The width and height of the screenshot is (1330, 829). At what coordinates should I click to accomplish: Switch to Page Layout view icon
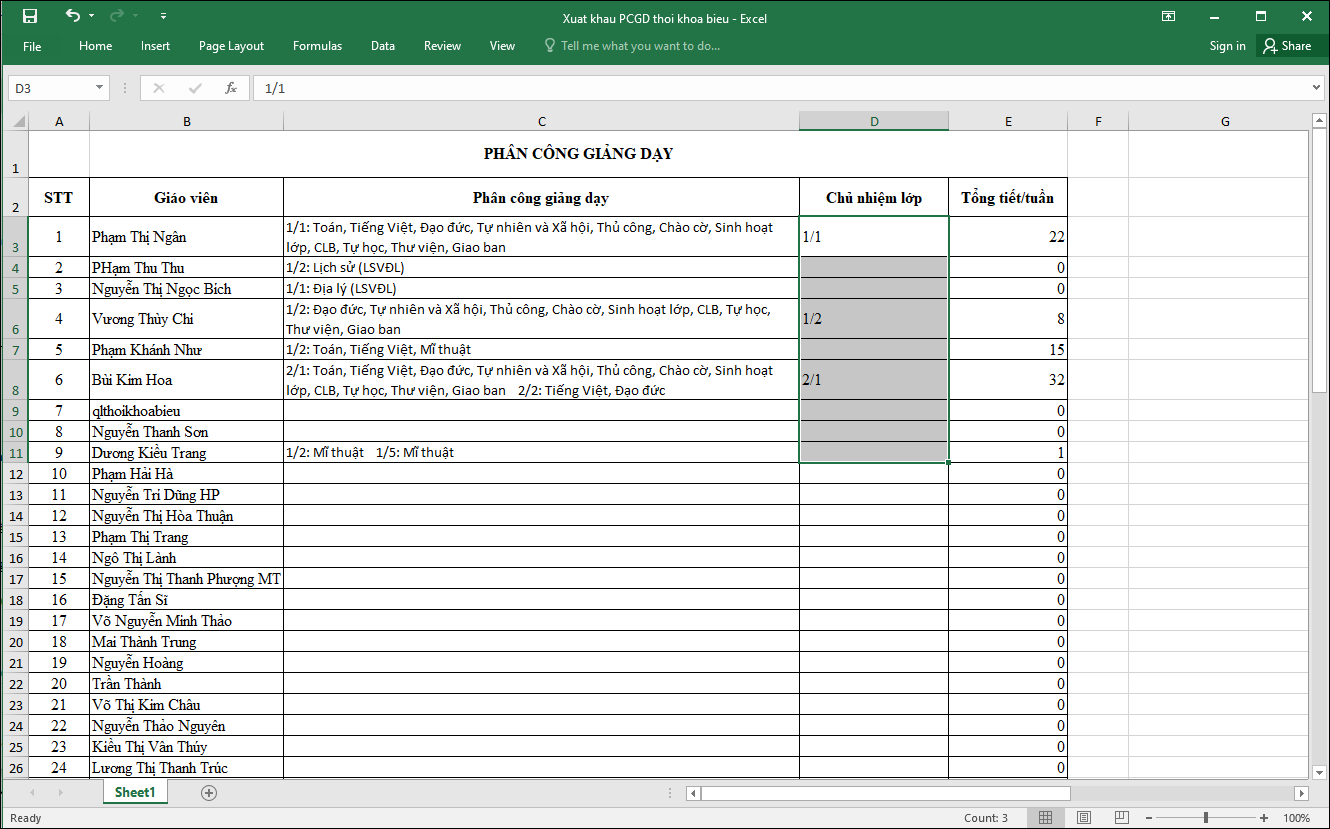[x=1083, y=818]
